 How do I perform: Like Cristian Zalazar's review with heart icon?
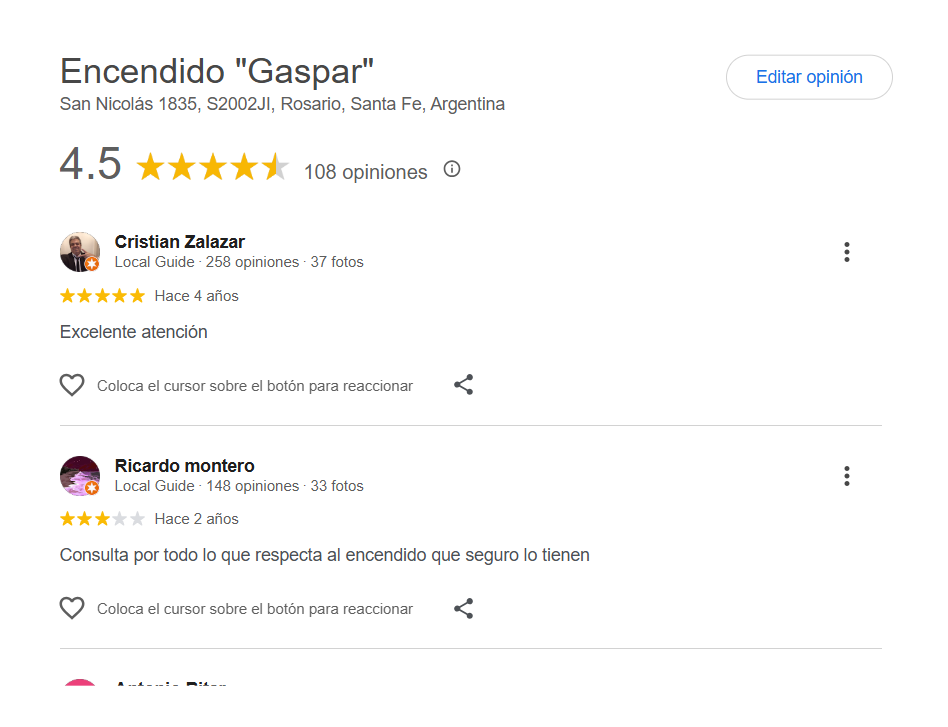72,385
